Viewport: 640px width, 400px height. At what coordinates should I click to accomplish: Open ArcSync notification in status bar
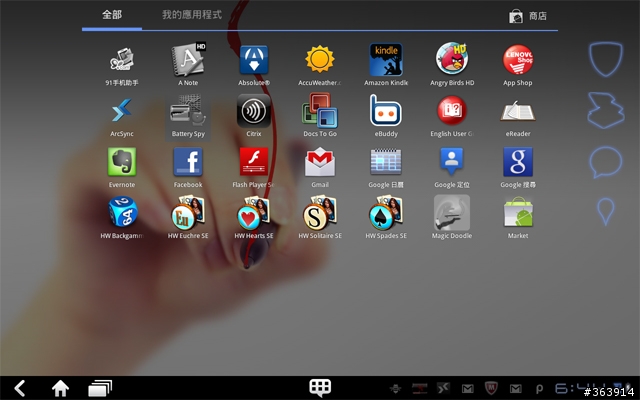[x=443, y=388]
